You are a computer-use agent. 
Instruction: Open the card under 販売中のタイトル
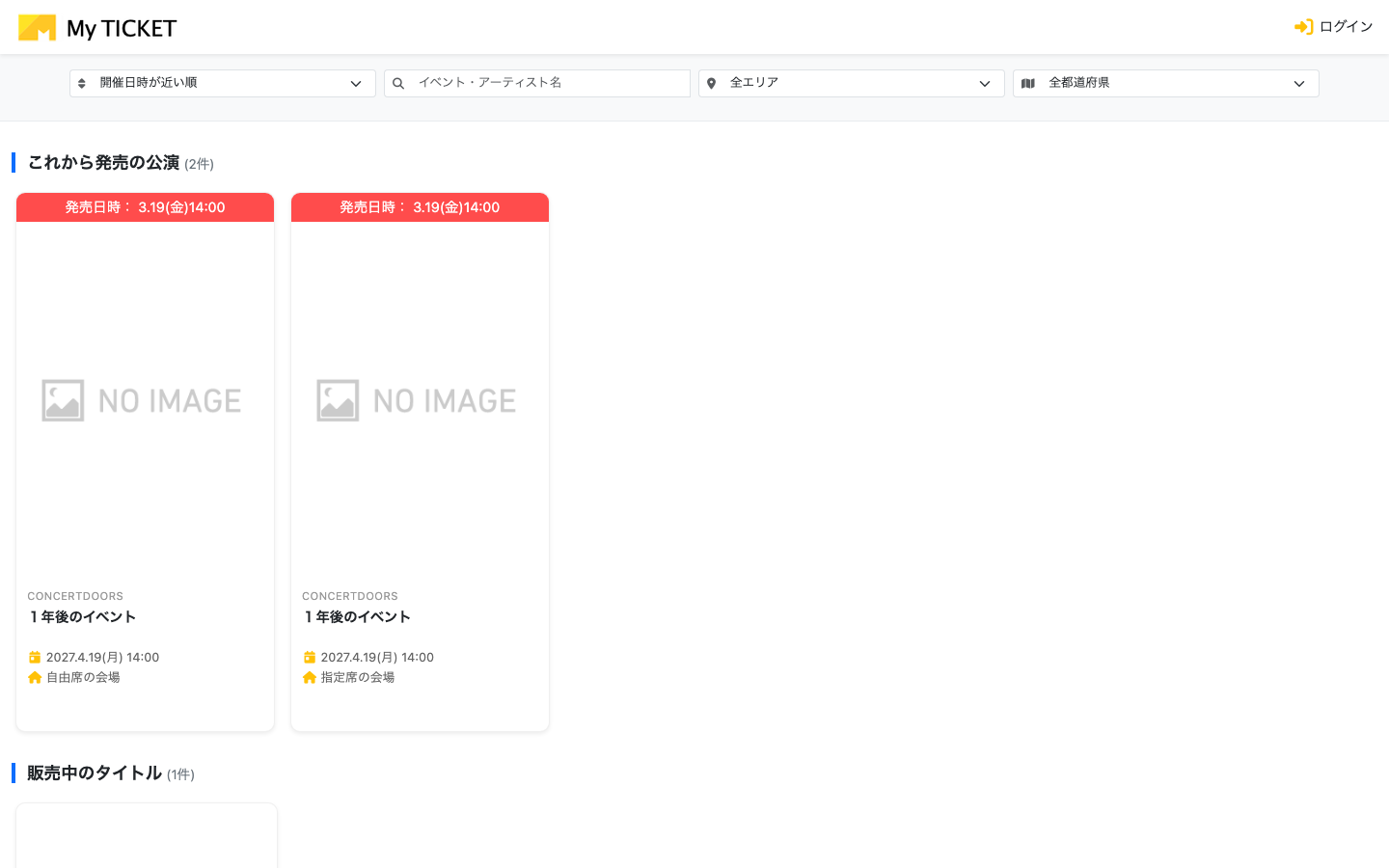tap(147, 835)
